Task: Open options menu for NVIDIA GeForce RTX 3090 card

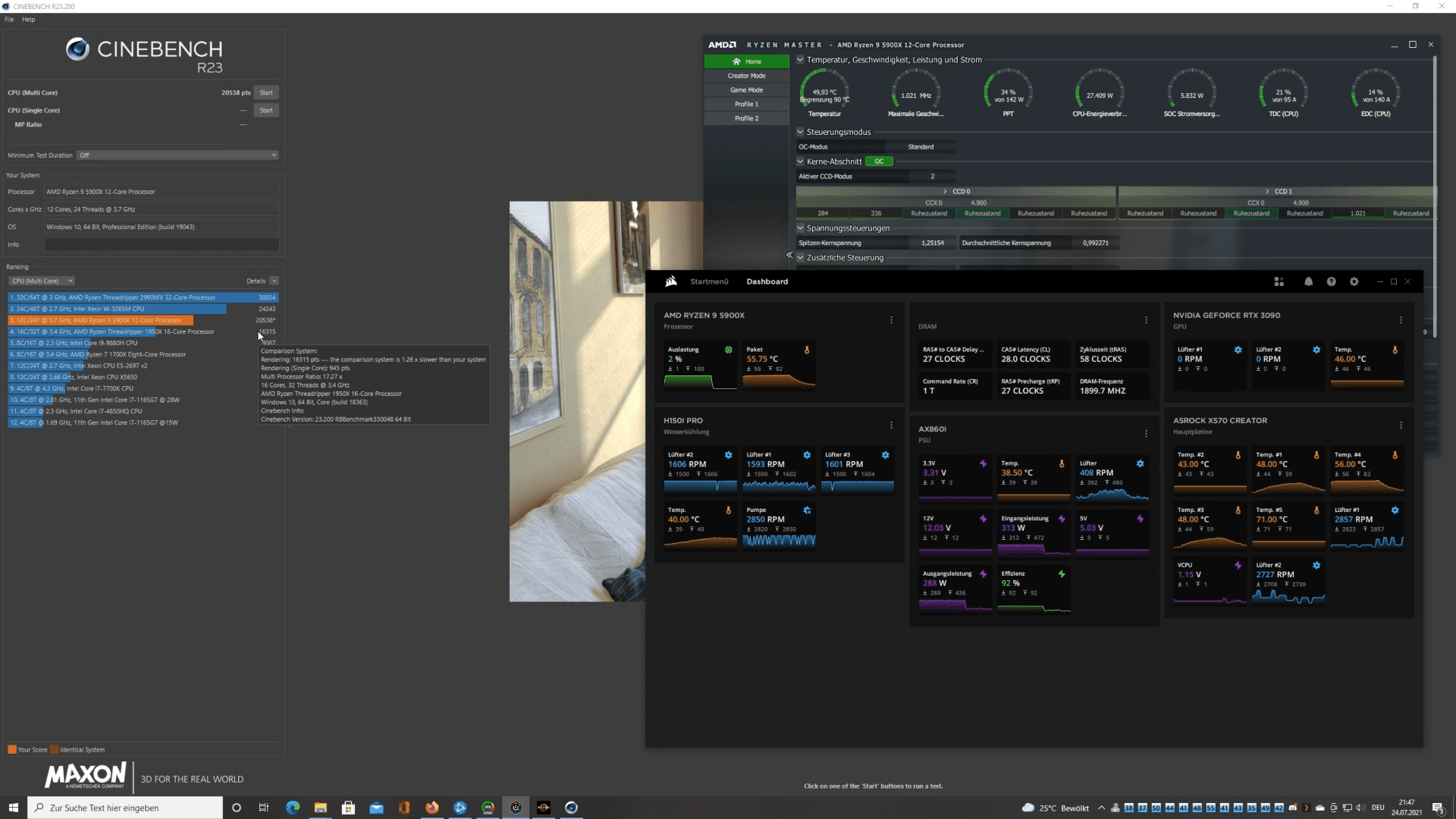Action: tap(1401, 320)
